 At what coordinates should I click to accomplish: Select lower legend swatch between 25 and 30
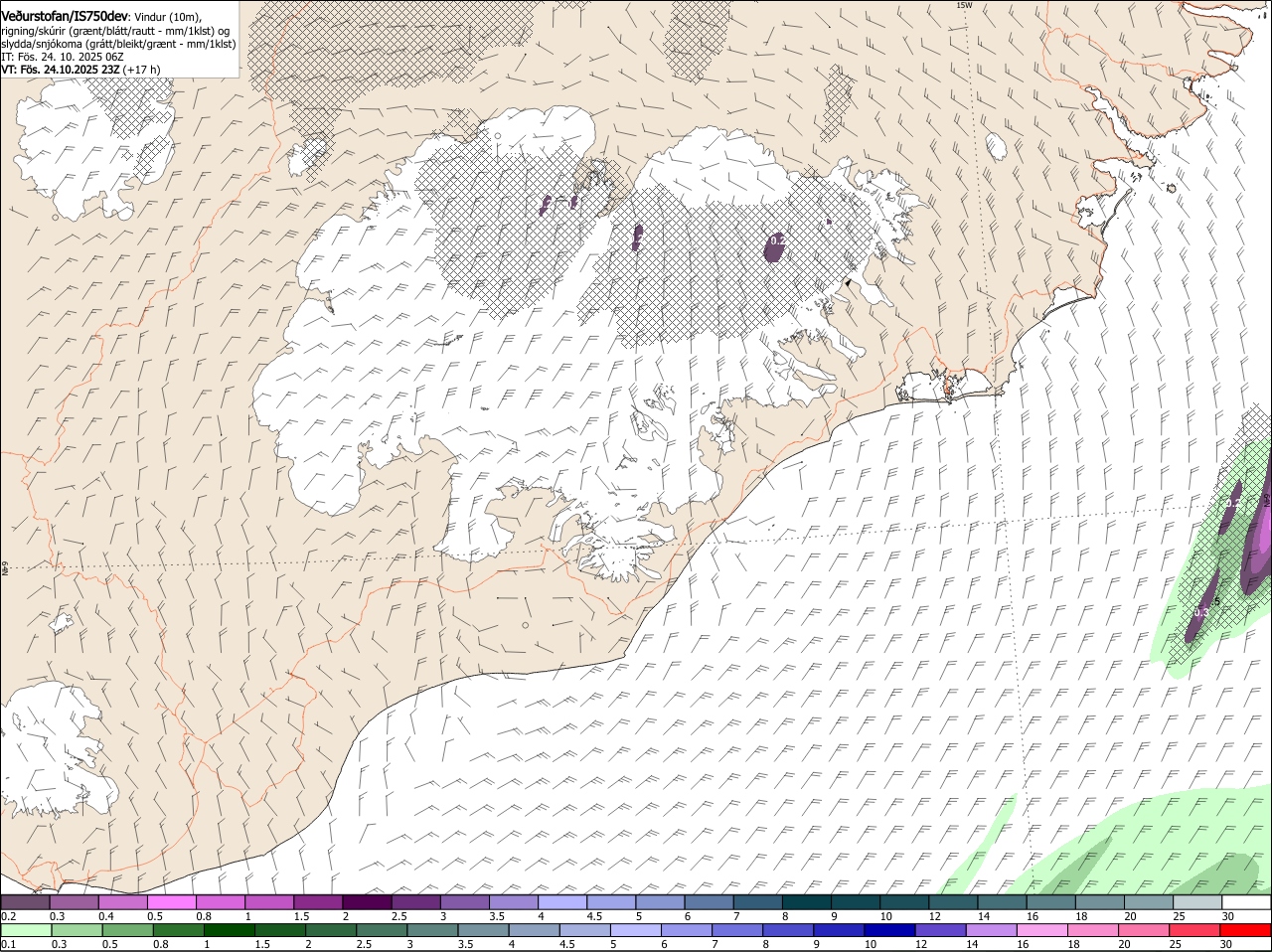pos(1197,930)
